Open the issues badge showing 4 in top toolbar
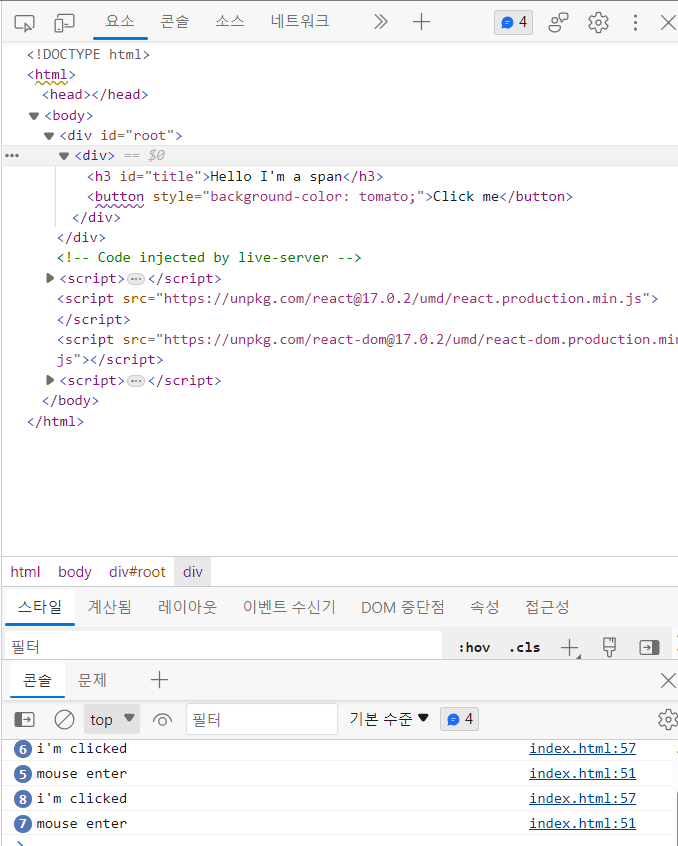This screenshot has height=846, width=678. pyautogui.click(x=513, y=22)
